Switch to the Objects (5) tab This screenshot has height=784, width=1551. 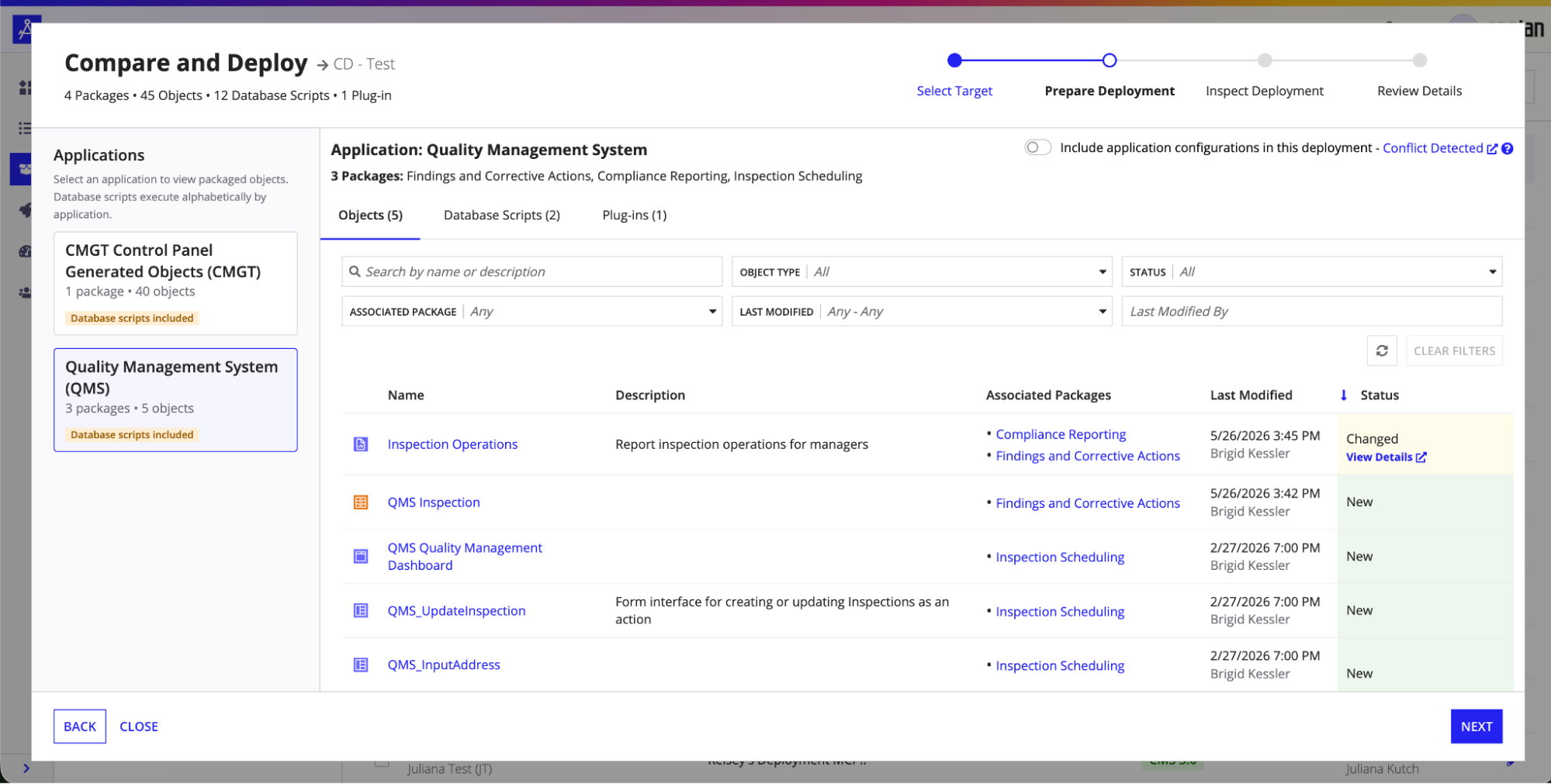tap(370, 215)
